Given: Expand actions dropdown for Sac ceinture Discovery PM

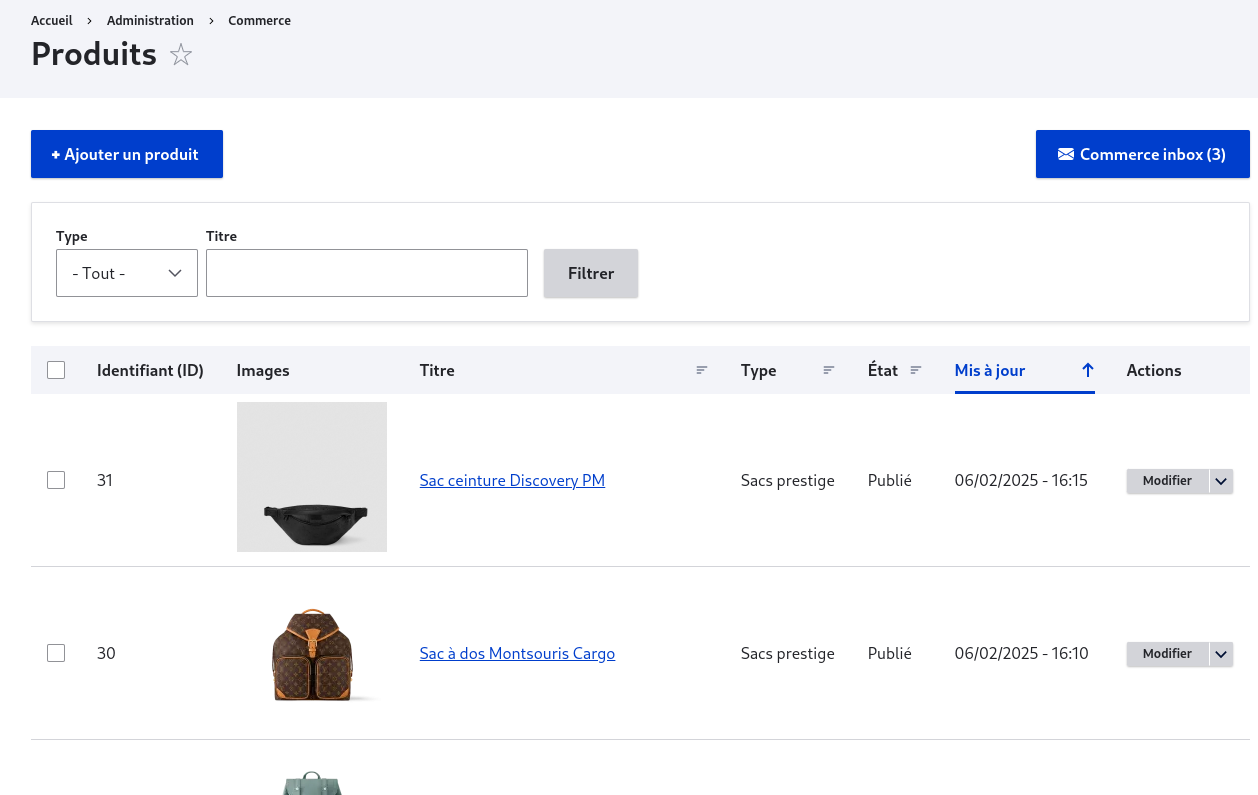Looking at the screenshot, I should click(x=1221, y=481).
